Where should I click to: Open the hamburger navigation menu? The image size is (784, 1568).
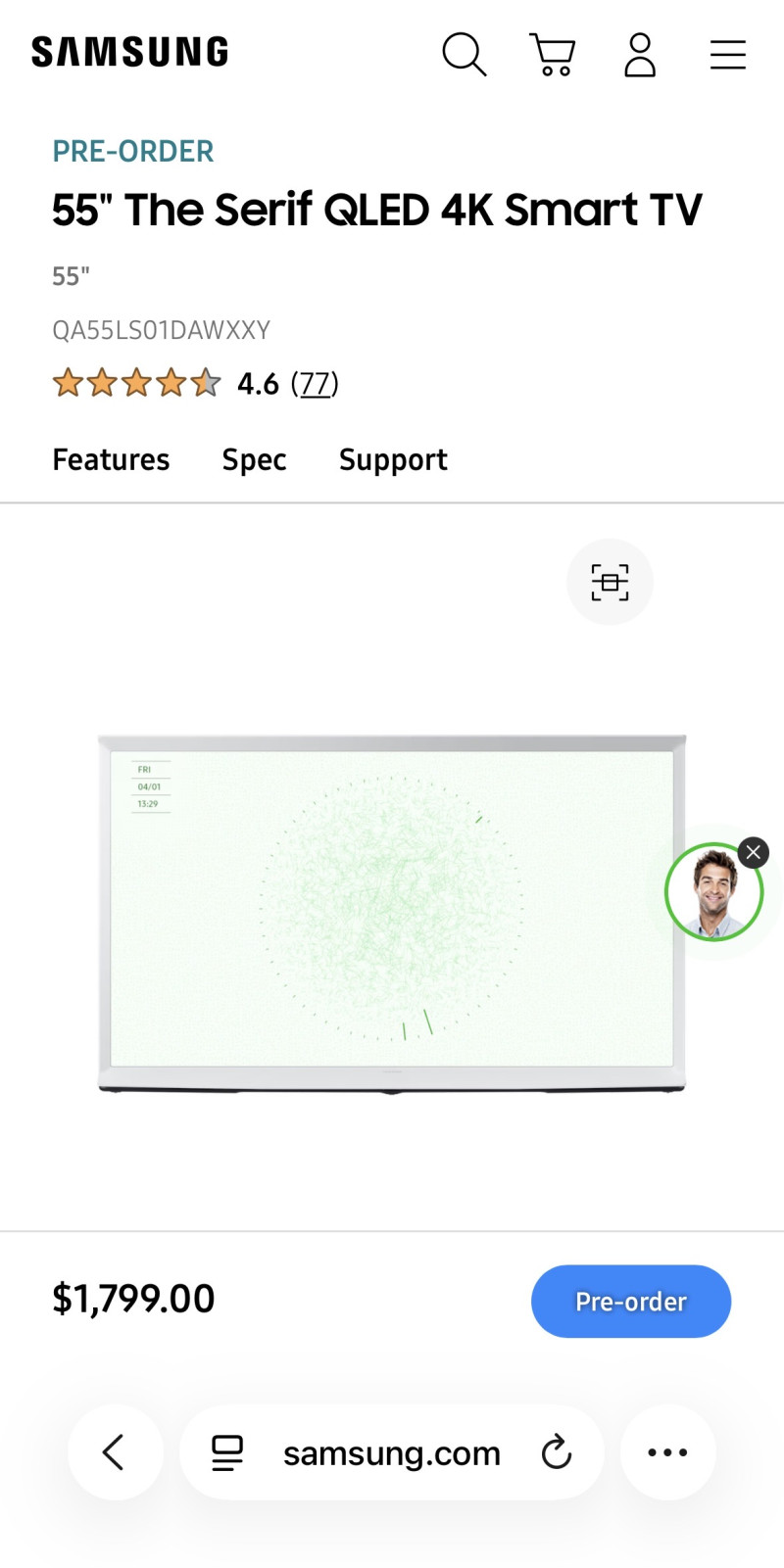(728, 55)
